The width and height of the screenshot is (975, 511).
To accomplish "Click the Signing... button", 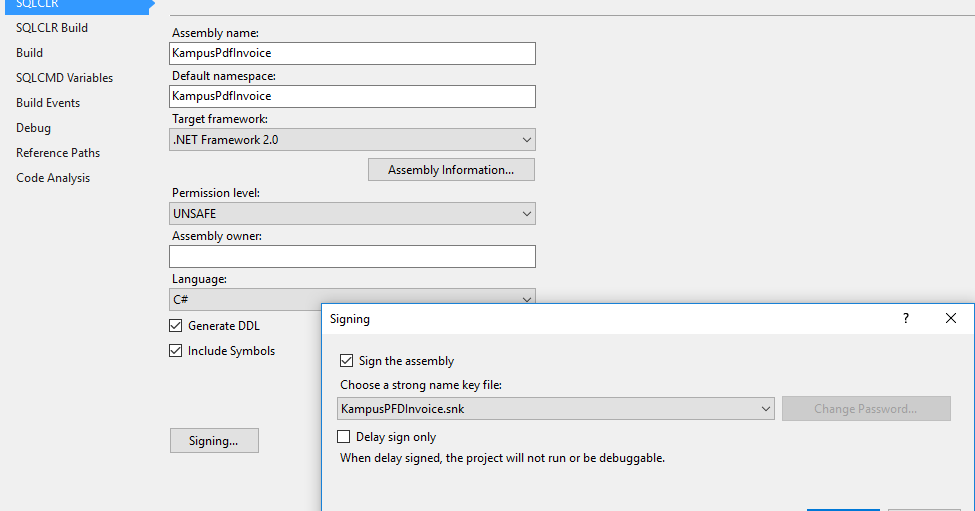I will click(214, 440).
